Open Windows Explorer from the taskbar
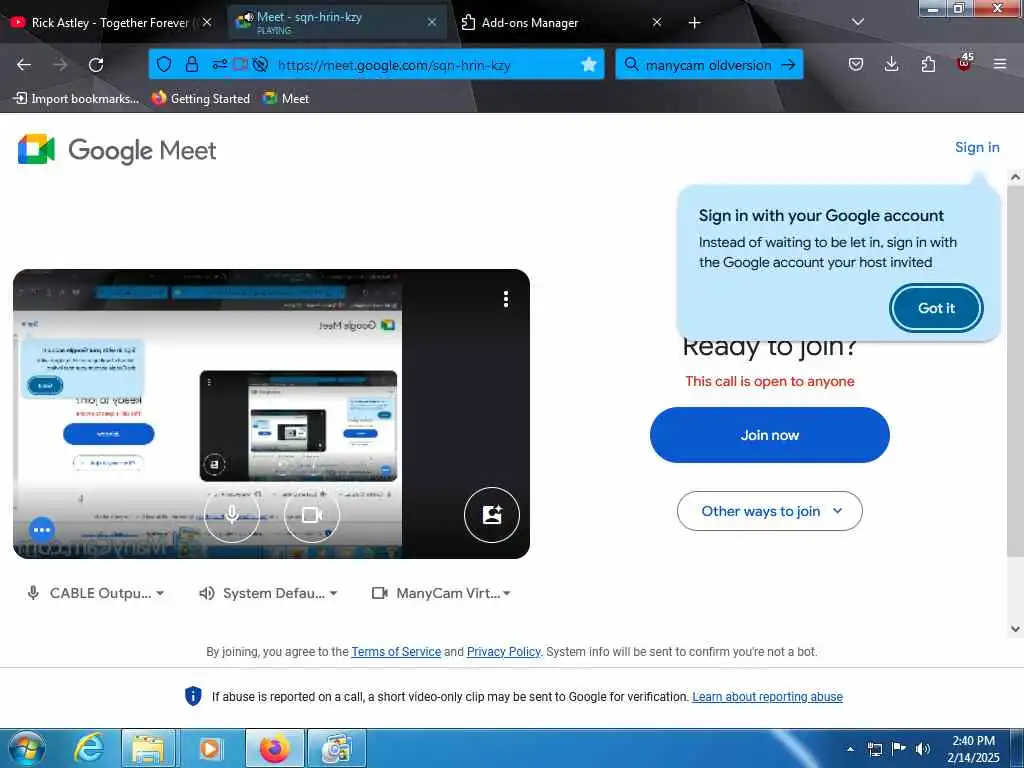This screenshot has height=768, width=1024. tap(148, 748)
